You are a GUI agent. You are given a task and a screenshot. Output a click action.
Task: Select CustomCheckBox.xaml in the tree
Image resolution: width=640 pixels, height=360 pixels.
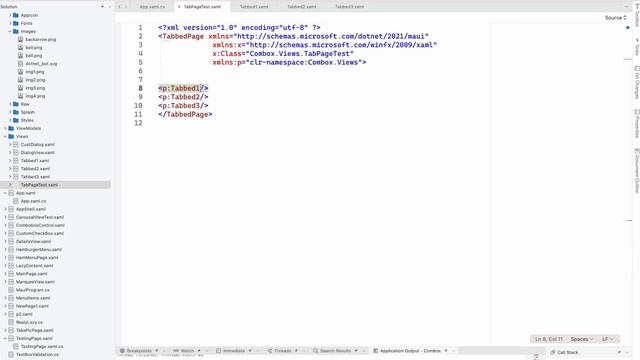coord(40,233)
